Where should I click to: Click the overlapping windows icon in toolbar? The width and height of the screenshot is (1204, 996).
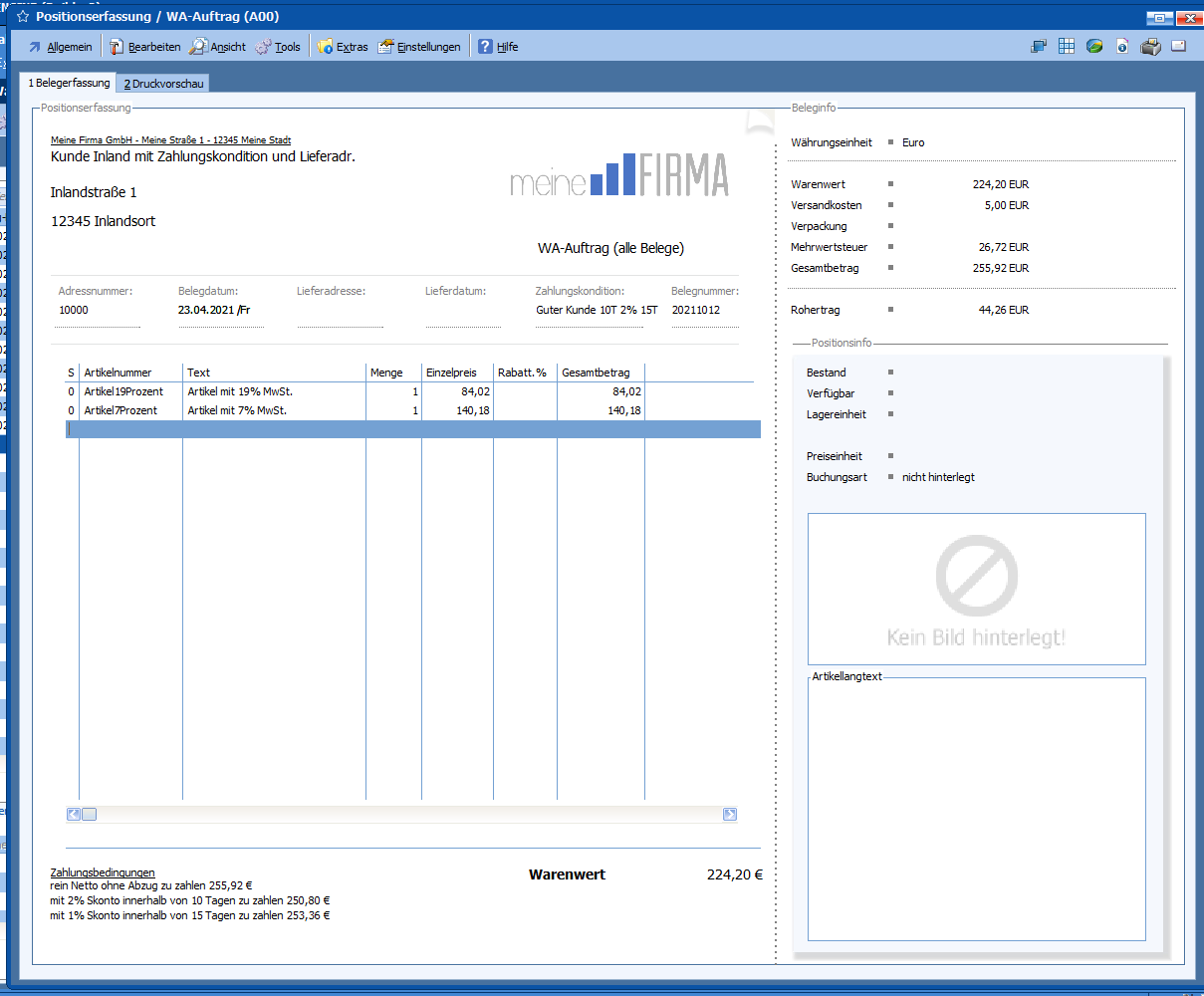(x=1039, y=46)
